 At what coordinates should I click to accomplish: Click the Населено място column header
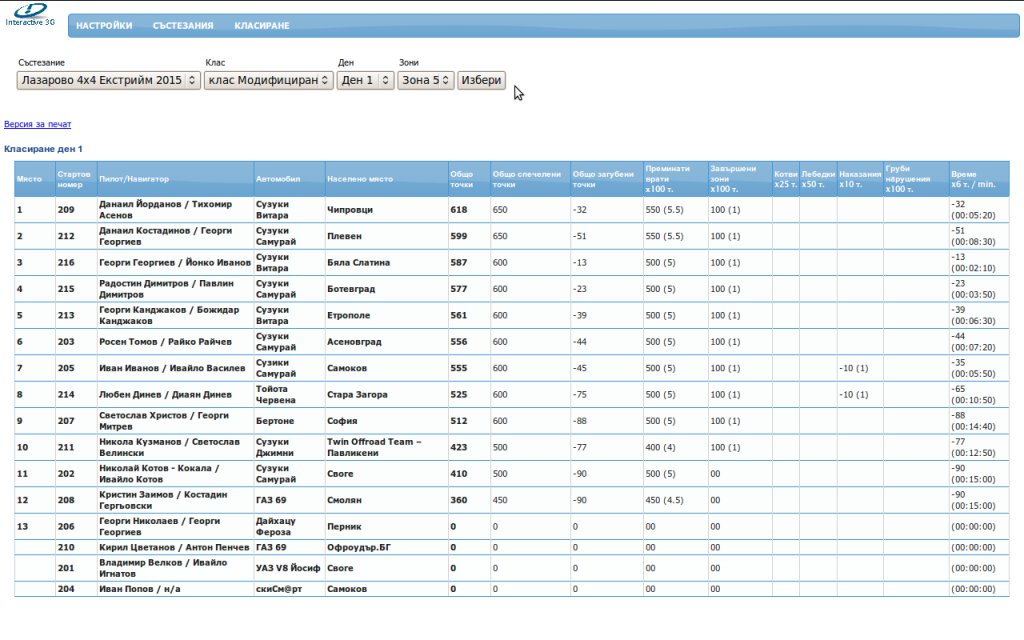click(360, 179)
